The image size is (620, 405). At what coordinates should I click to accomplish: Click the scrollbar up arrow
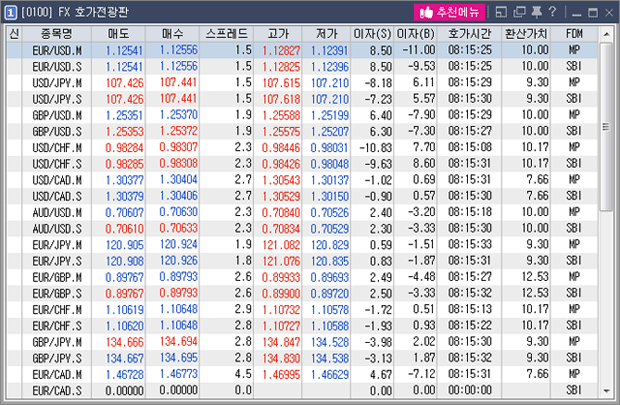pos(606,35)
